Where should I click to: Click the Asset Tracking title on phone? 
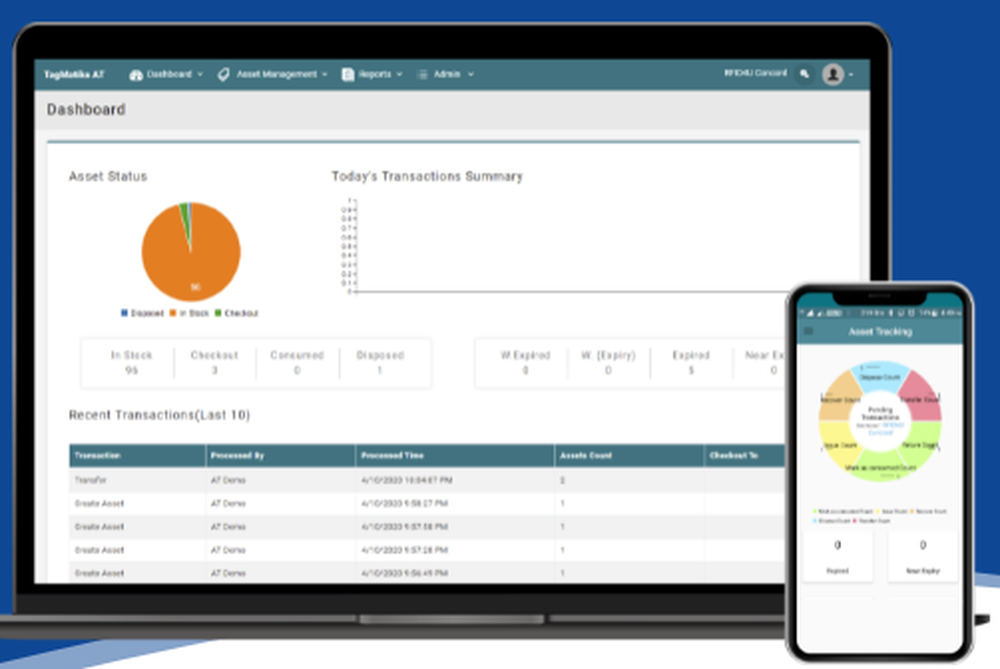tap(880, 332)
